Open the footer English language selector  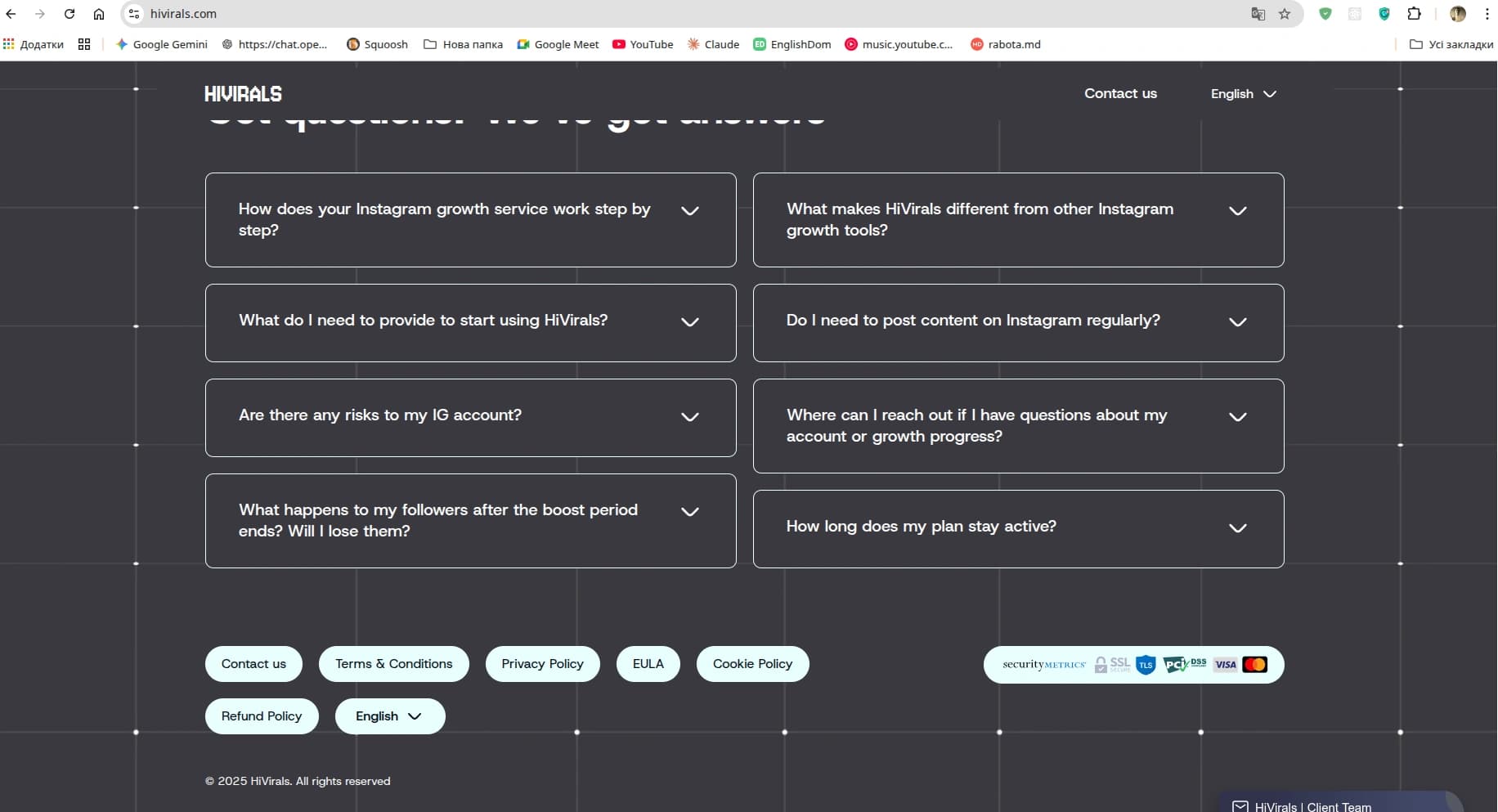coord(390,716)
